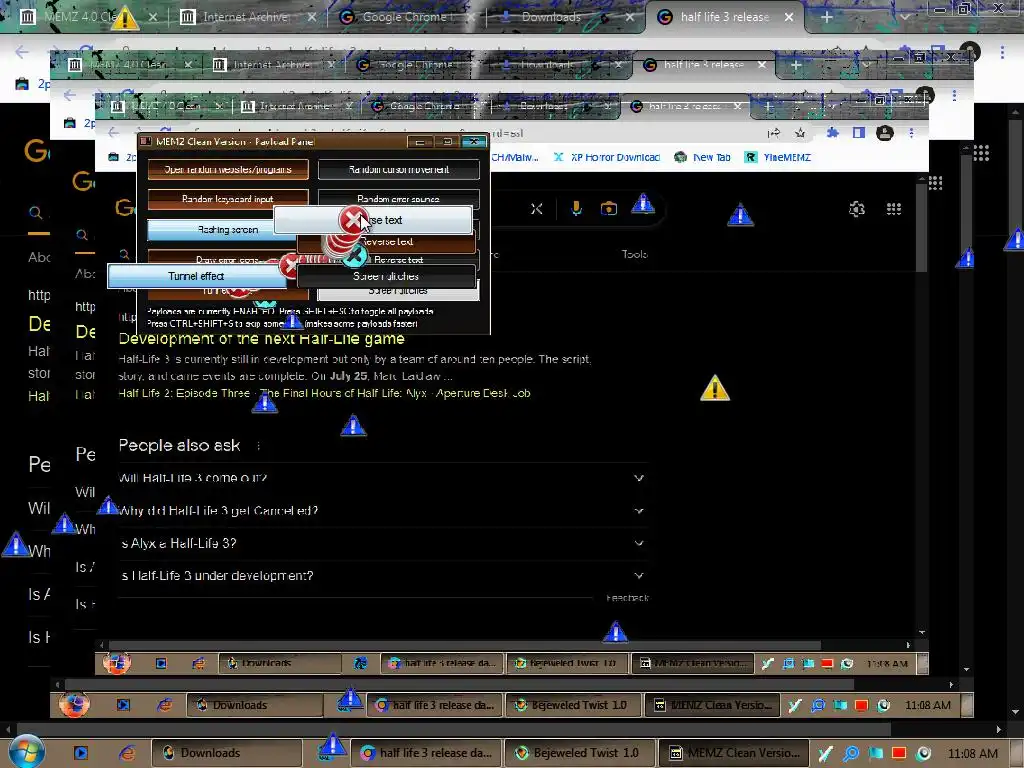Open the media player icon next to outermost Start orb
Image resolution: width=1024 pixels, height=768 pixels.
tap(81, 753)
